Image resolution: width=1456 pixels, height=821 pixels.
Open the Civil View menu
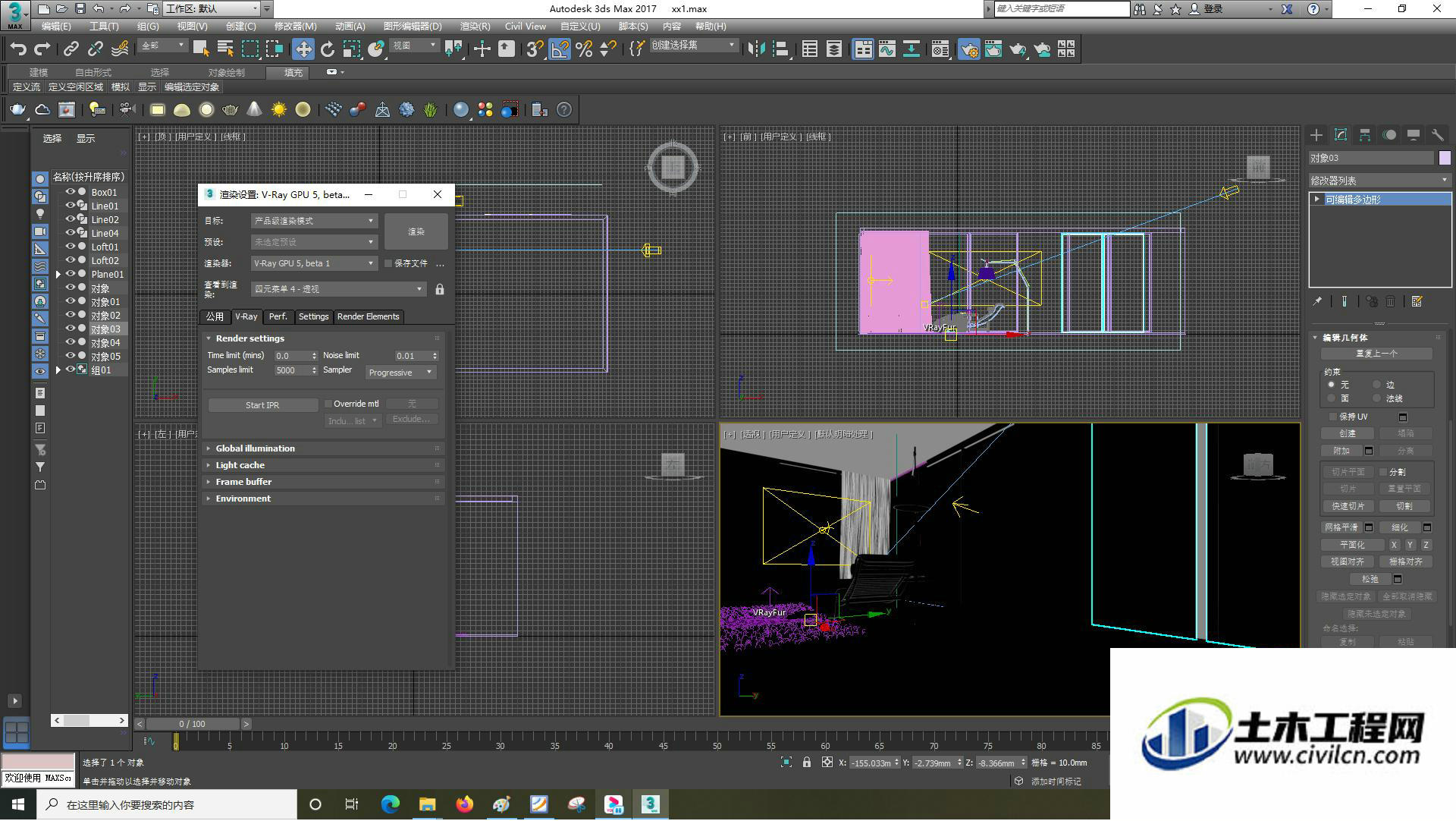525,26
